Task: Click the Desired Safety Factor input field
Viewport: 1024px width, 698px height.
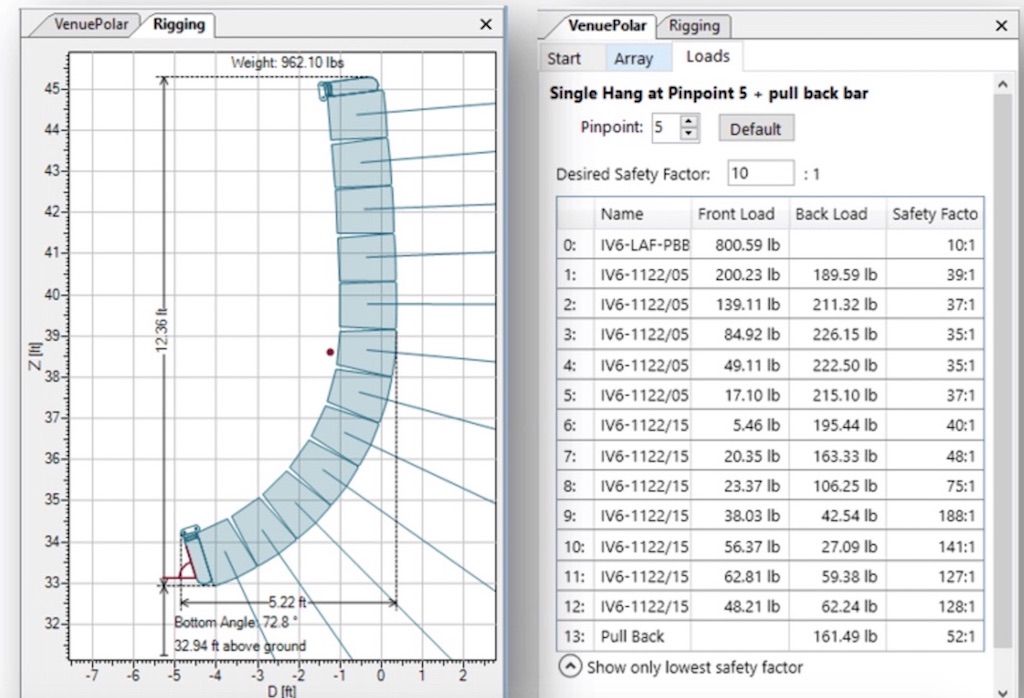Action: point(760,173)
